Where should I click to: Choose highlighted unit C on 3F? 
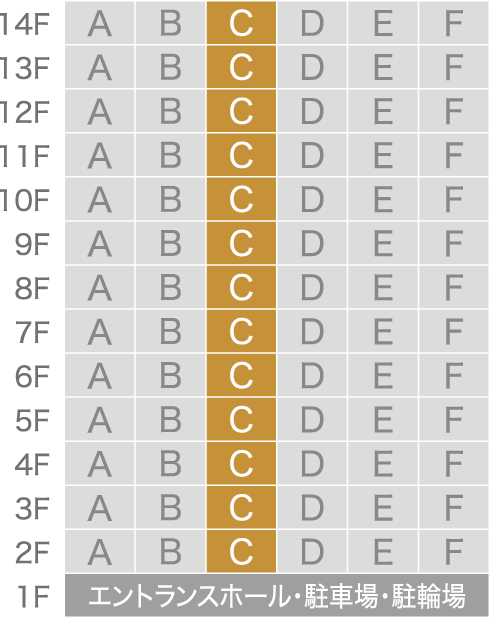(x=241, y=508)
